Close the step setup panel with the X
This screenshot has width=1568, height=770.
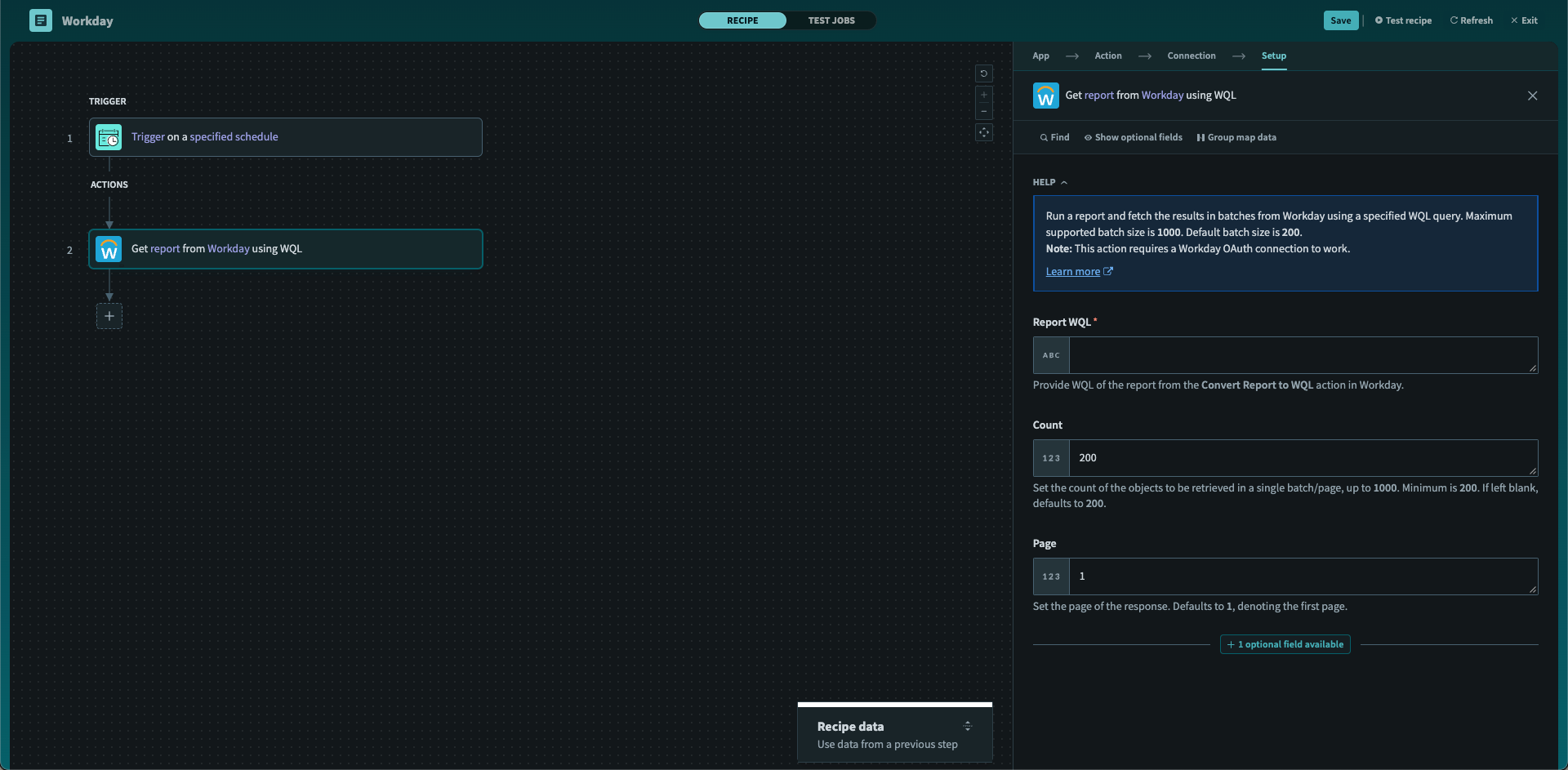[1532, 95]
